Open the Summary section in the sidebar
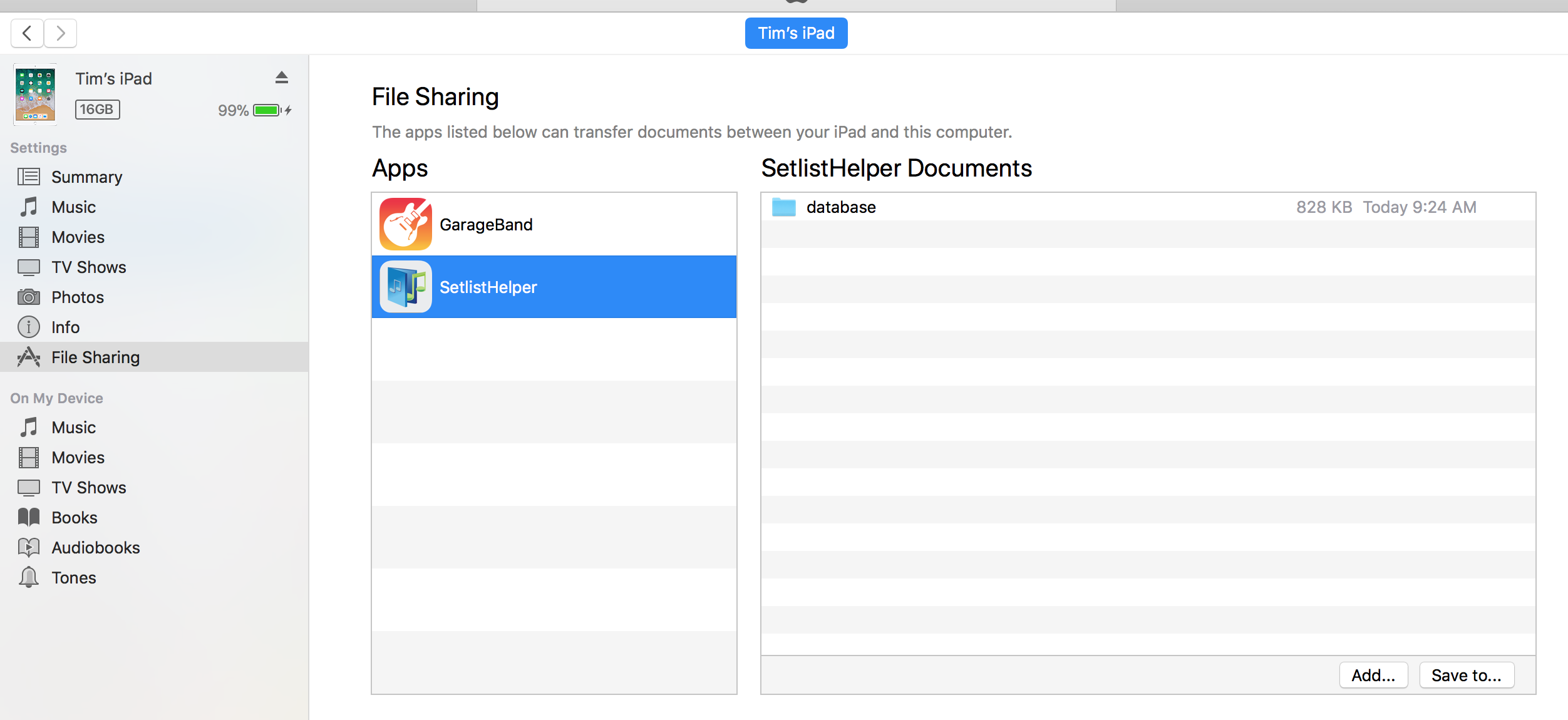 pyautogui.click(x=86, y=177)
